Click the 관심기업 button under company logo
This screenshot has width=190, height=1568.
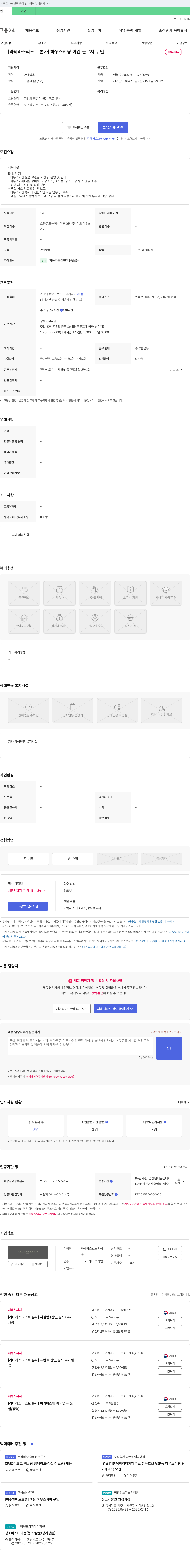click(x=18, y=1264)
